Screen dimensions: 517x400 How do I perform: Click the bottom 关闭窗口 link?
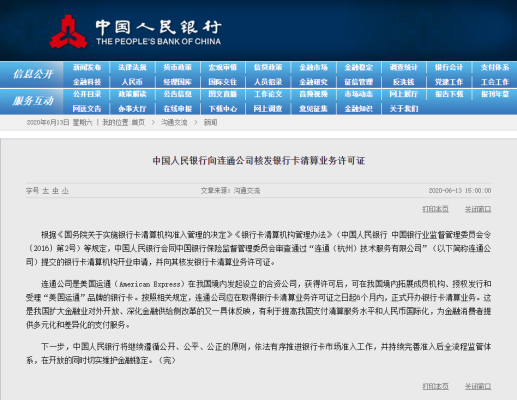pyautogui.click(x=478, y=386)
